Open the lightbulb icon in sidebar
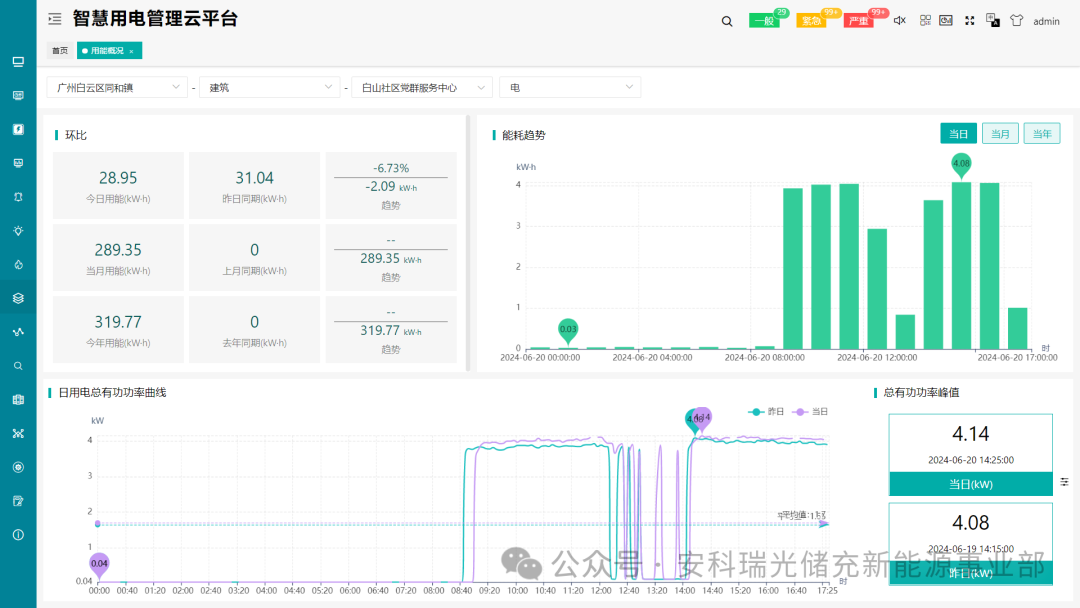The width and height of the screenshot is (1080, 608). pos(19,231)
